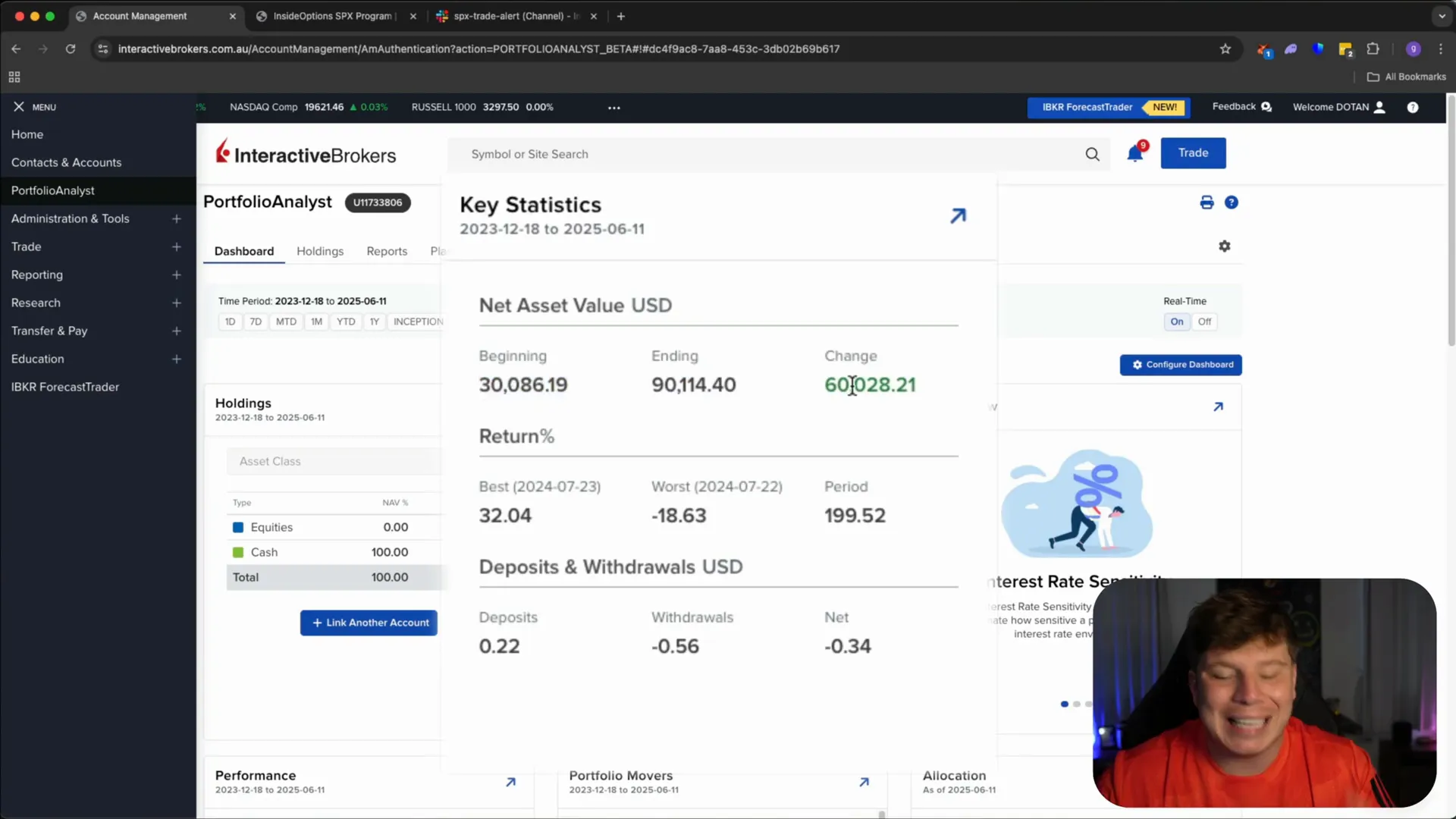Select the INCEPTION time period
Image resolution: width=1456 pixels, height=819 pixels.
416,322
